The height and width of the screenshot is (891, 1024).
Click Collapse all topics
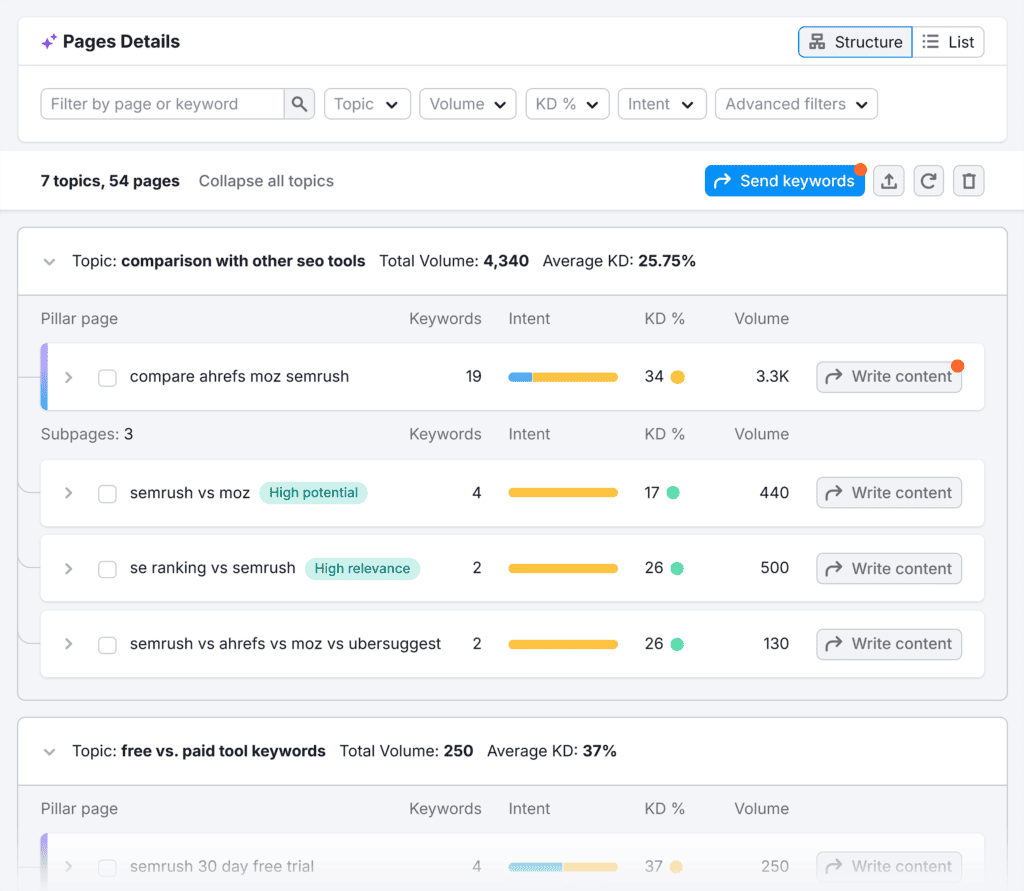coord(266,180)
